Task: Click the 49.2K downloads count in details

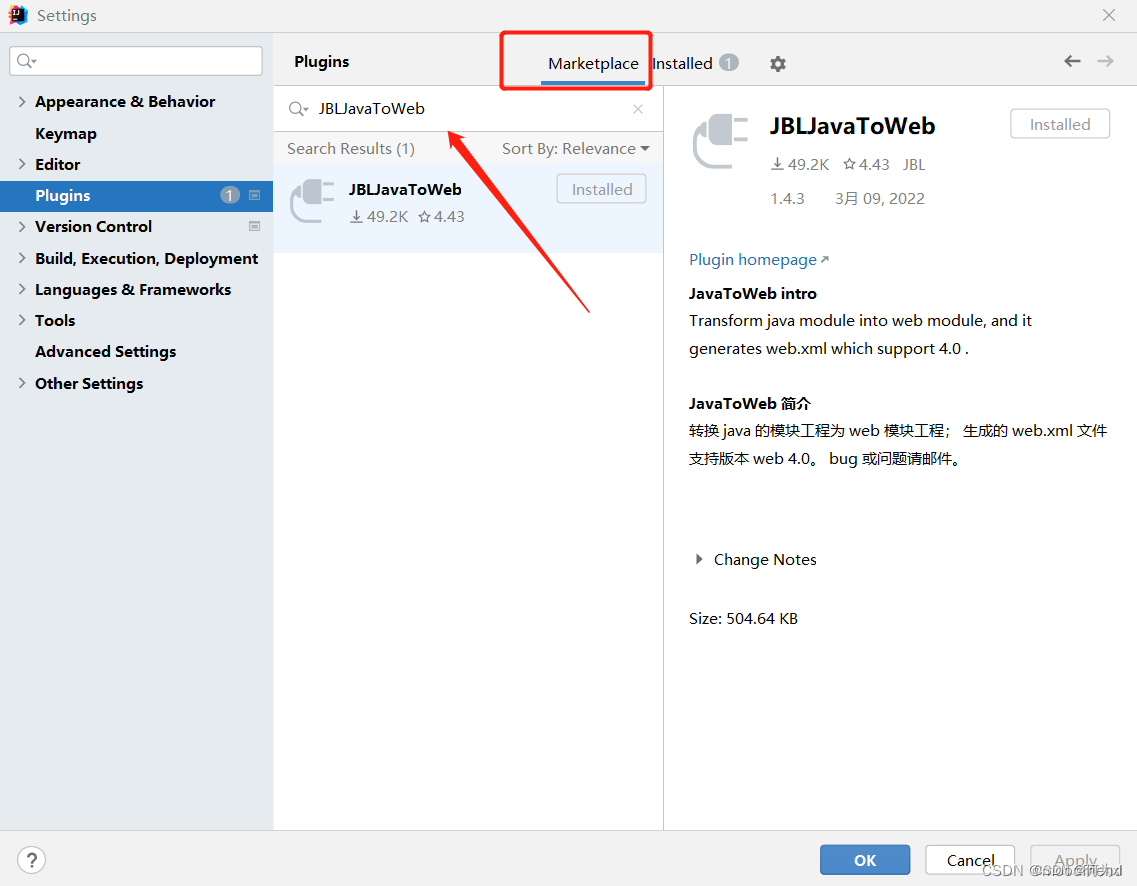Action: (x=800, y=165)
